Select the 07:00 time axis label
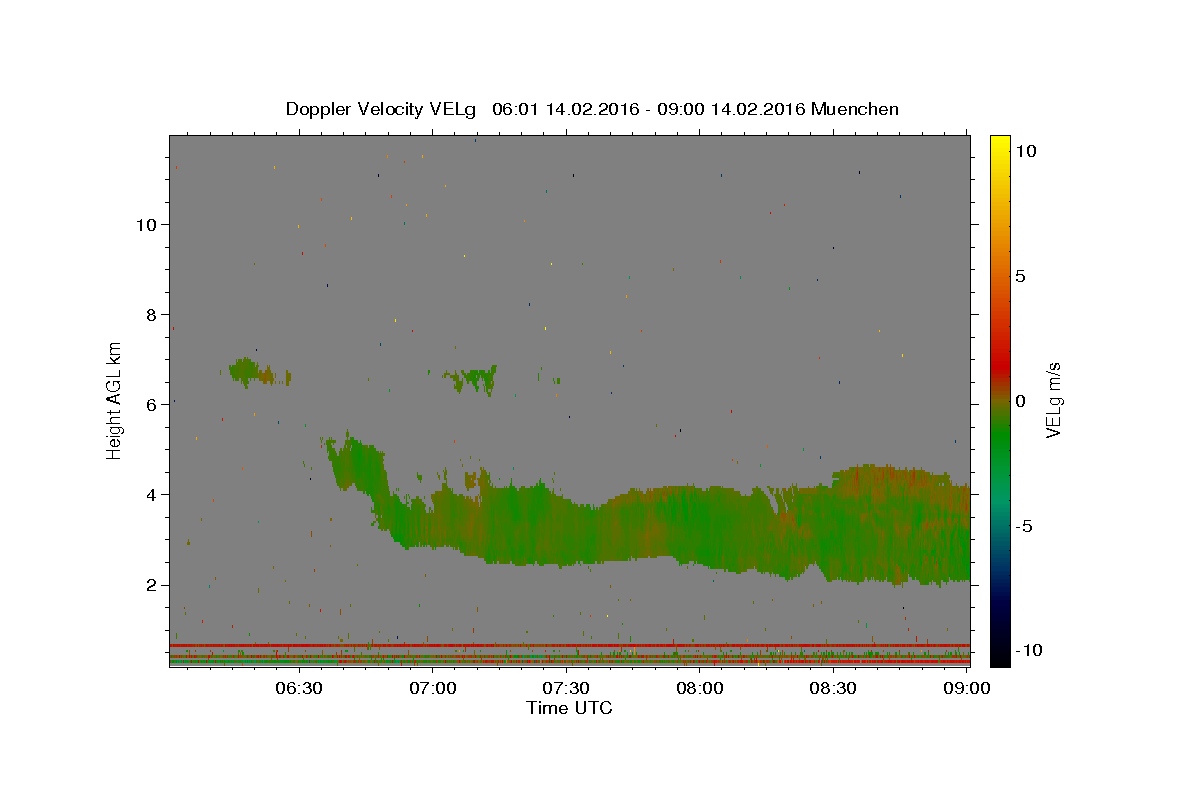 [x=433, y=688]
